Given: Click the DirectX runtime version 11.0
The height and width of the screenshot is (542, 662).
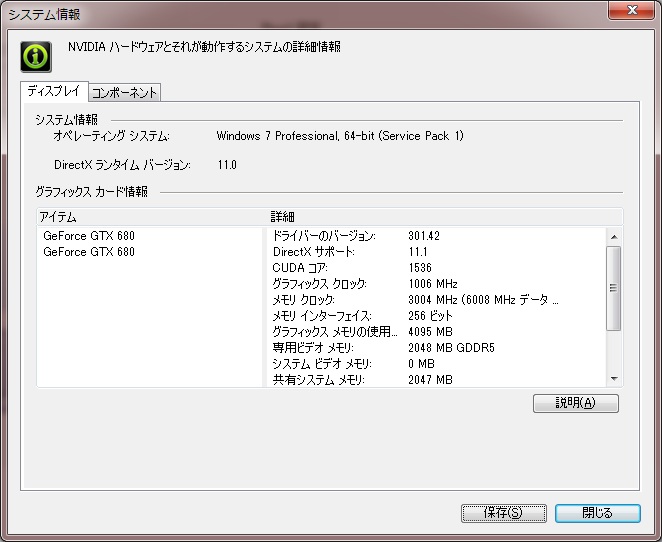Looking at the screenshot, I should [x=227, y=165].
